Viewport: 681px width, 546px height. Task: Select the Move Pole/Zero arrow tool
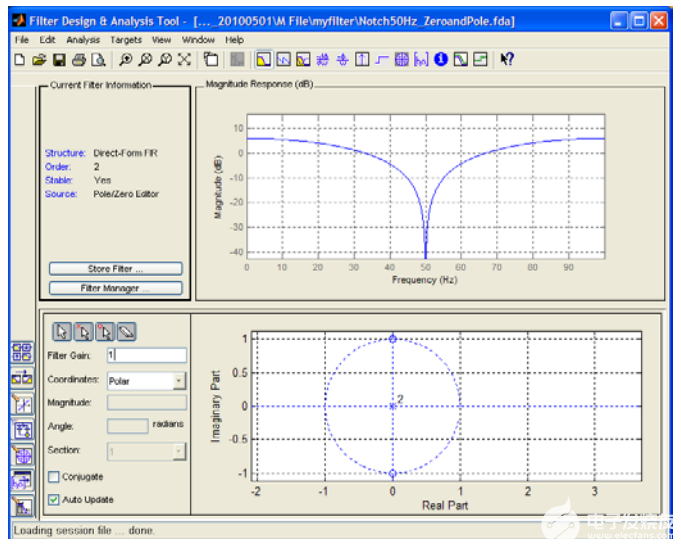[60, 332]
